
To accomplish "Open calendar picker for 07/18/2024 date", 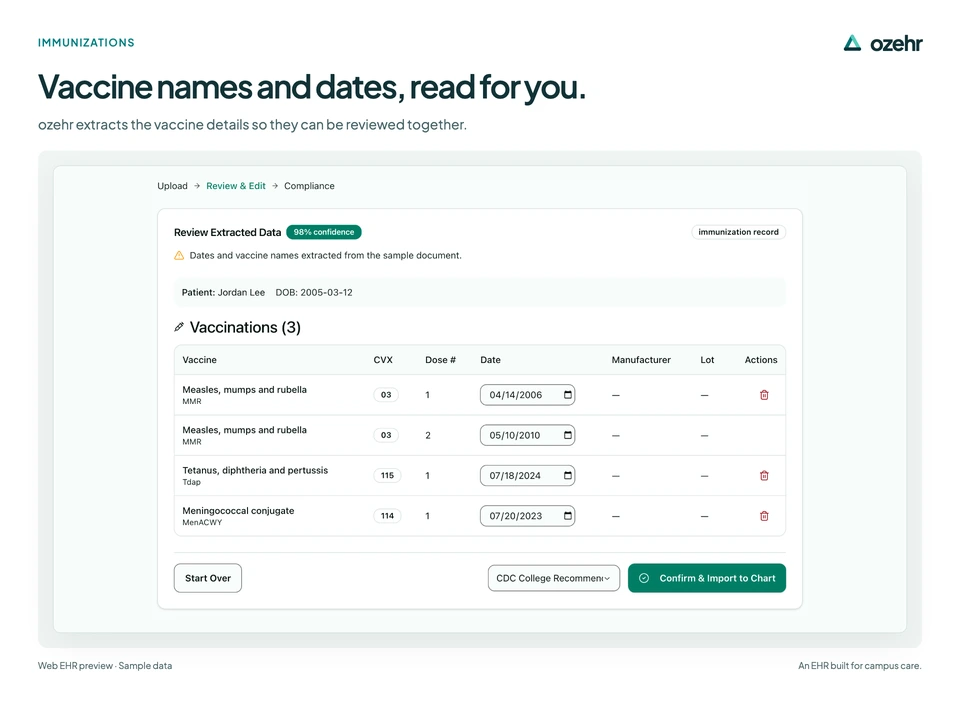I will [x=568, y=476].
